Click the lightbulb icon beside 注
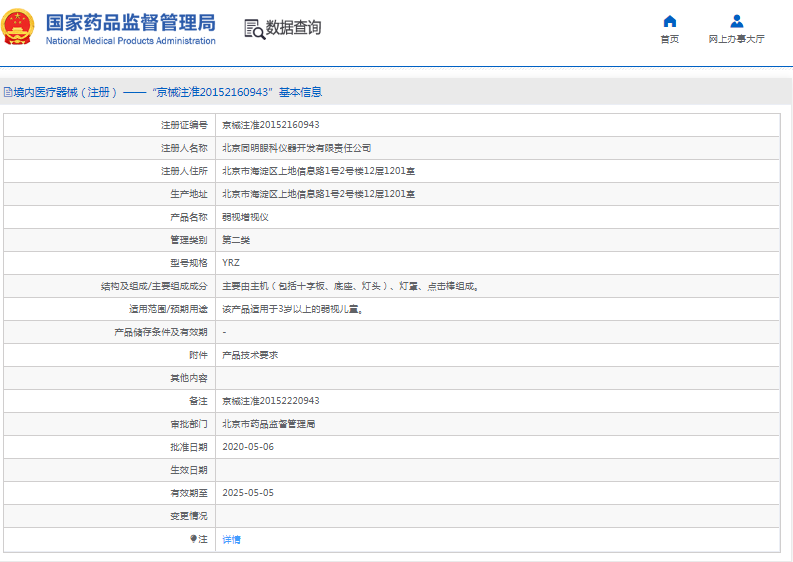This screenshot has height=562, width=793. pyautogui.click(x=193, y=539)
